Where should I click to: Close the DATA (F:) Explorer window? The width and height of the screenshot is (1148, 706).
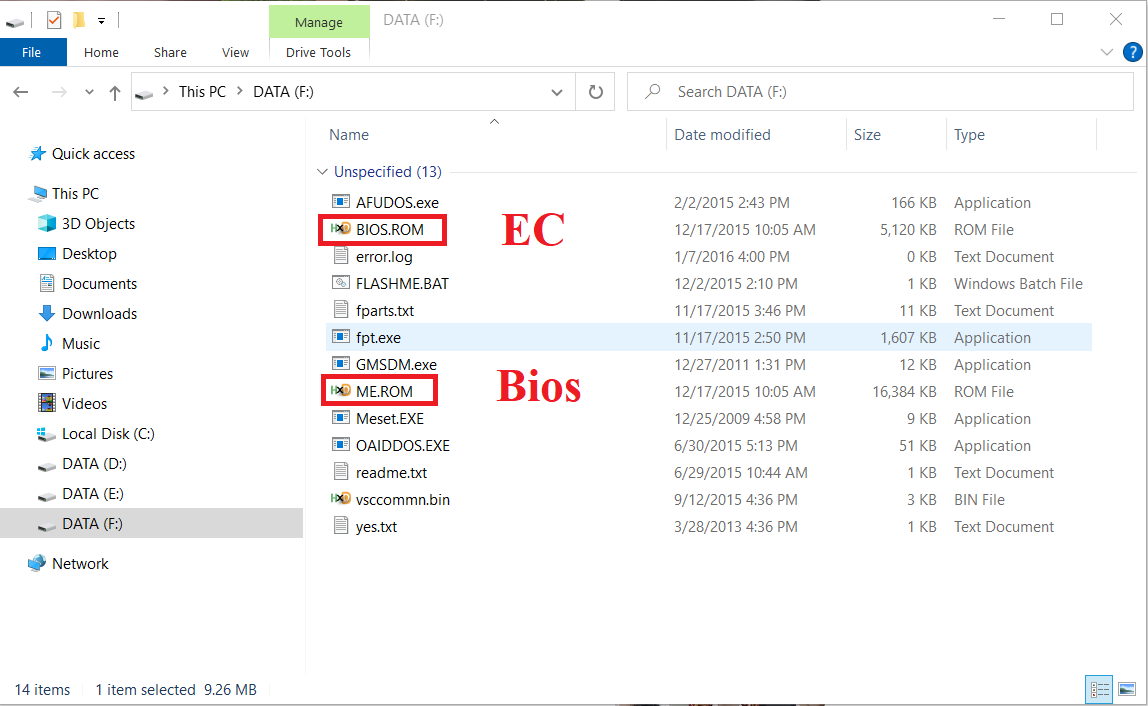click(1115, 20)
